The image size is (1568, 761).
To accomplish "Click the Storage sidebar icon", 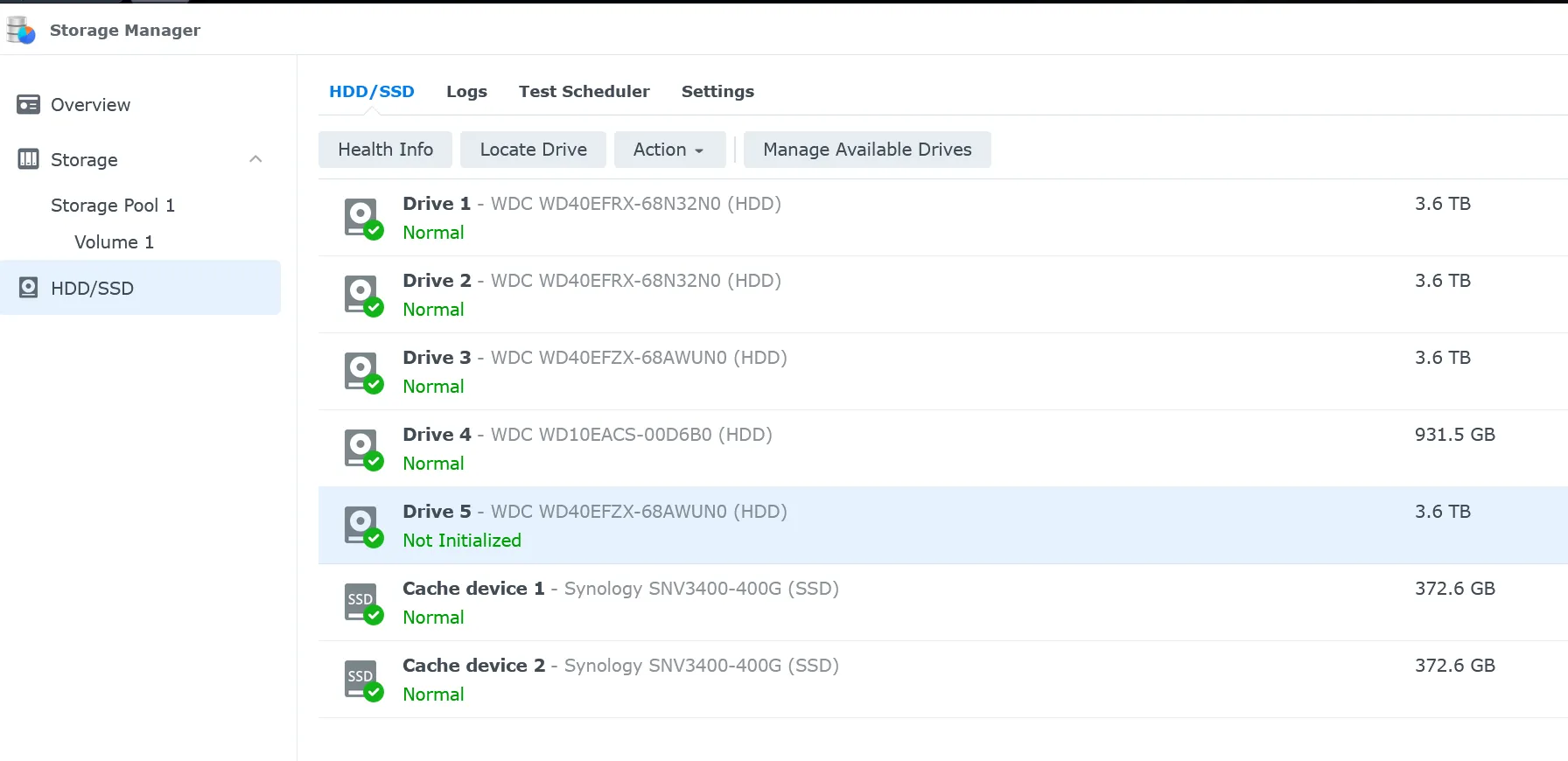I will point(28,159).
